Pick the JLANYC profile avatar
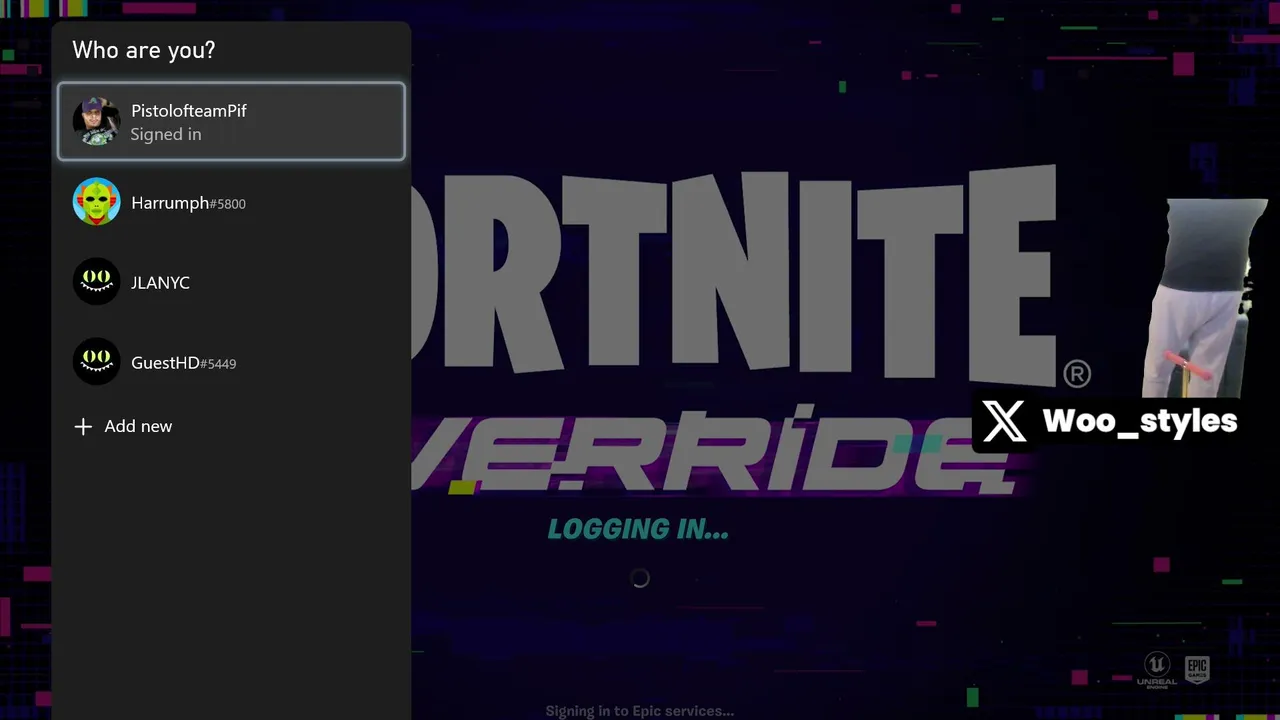Screen dimensions: 1280x720 97,282
